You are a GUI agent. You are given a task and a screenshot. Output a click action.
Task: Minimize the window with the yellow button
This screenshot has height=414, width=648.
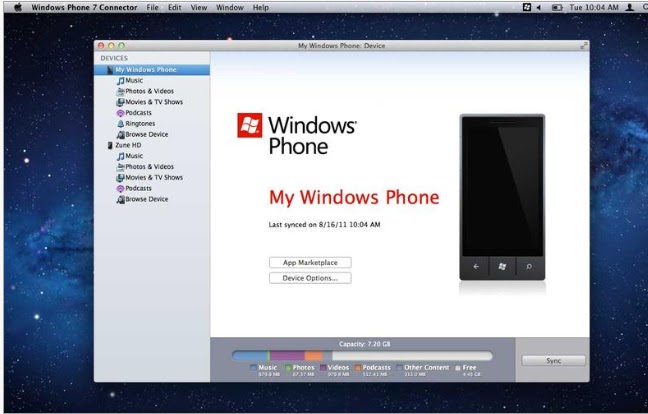111,45
